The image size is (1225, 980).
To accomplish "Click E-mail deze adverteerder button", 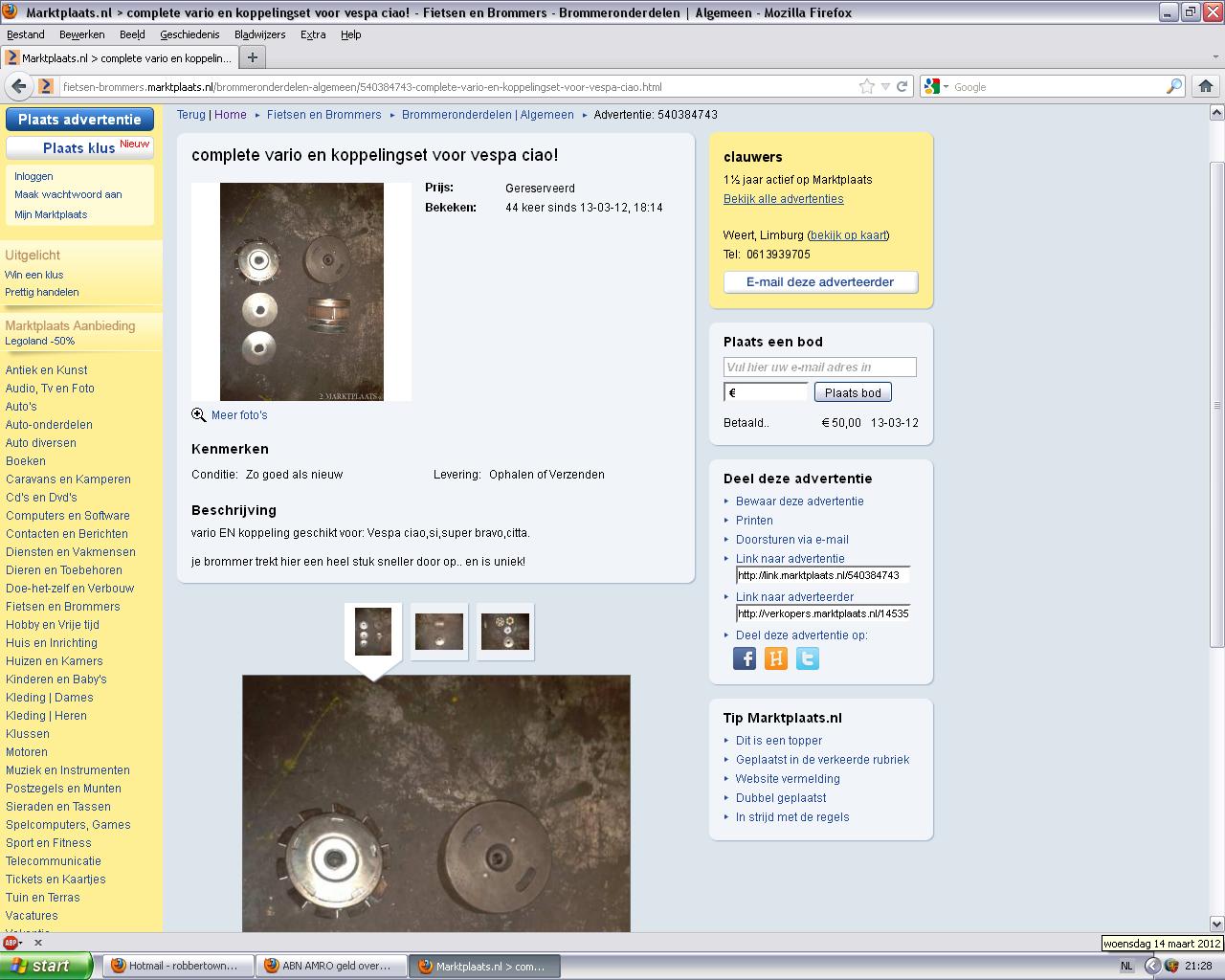I will tap(820, 282).
